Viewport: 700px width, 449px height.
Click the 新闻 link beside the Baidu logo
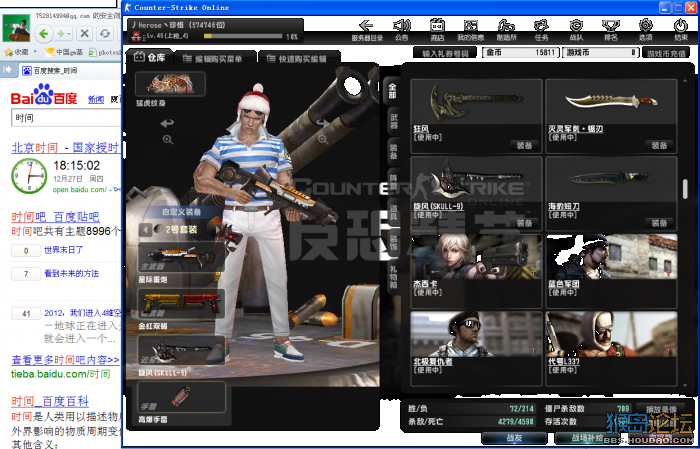click(x=96, y=99)
